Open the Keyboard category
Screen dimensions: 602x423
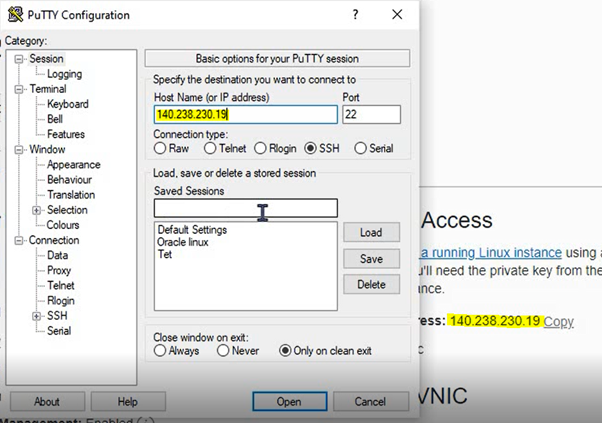pos(68,104)
